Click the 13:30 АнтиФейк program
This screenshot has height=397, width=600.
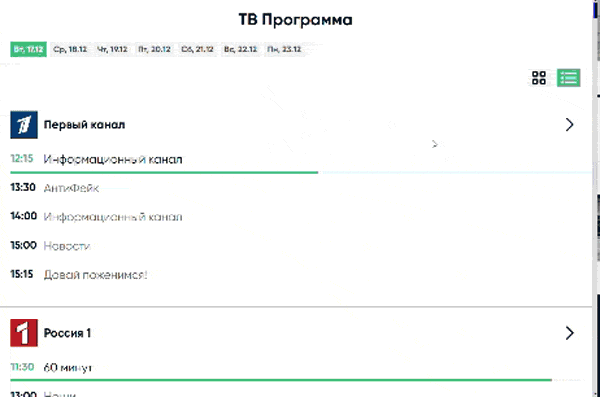55,188
